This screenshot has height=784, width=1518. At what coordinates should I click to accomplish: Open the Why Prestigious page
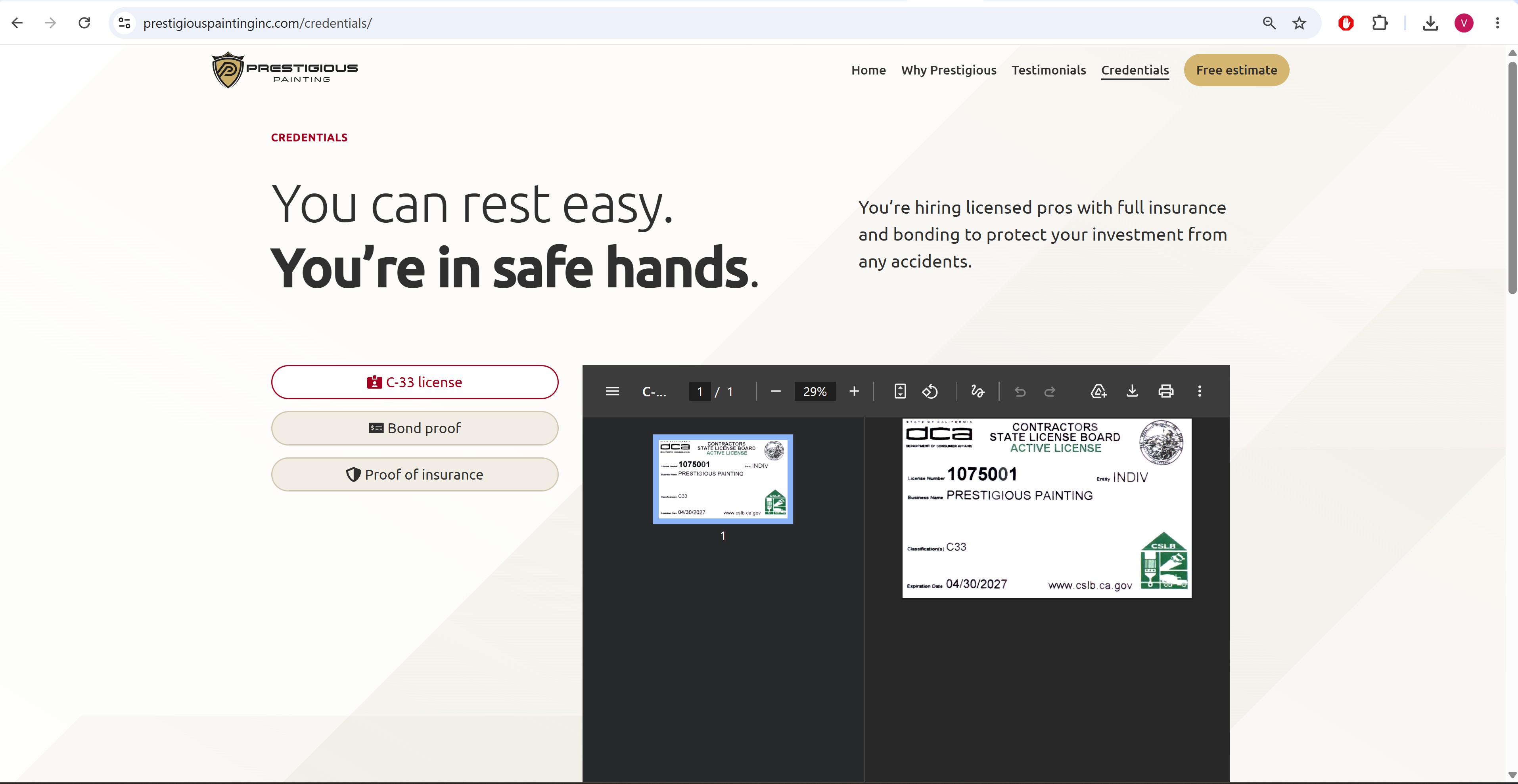[949, 70]
